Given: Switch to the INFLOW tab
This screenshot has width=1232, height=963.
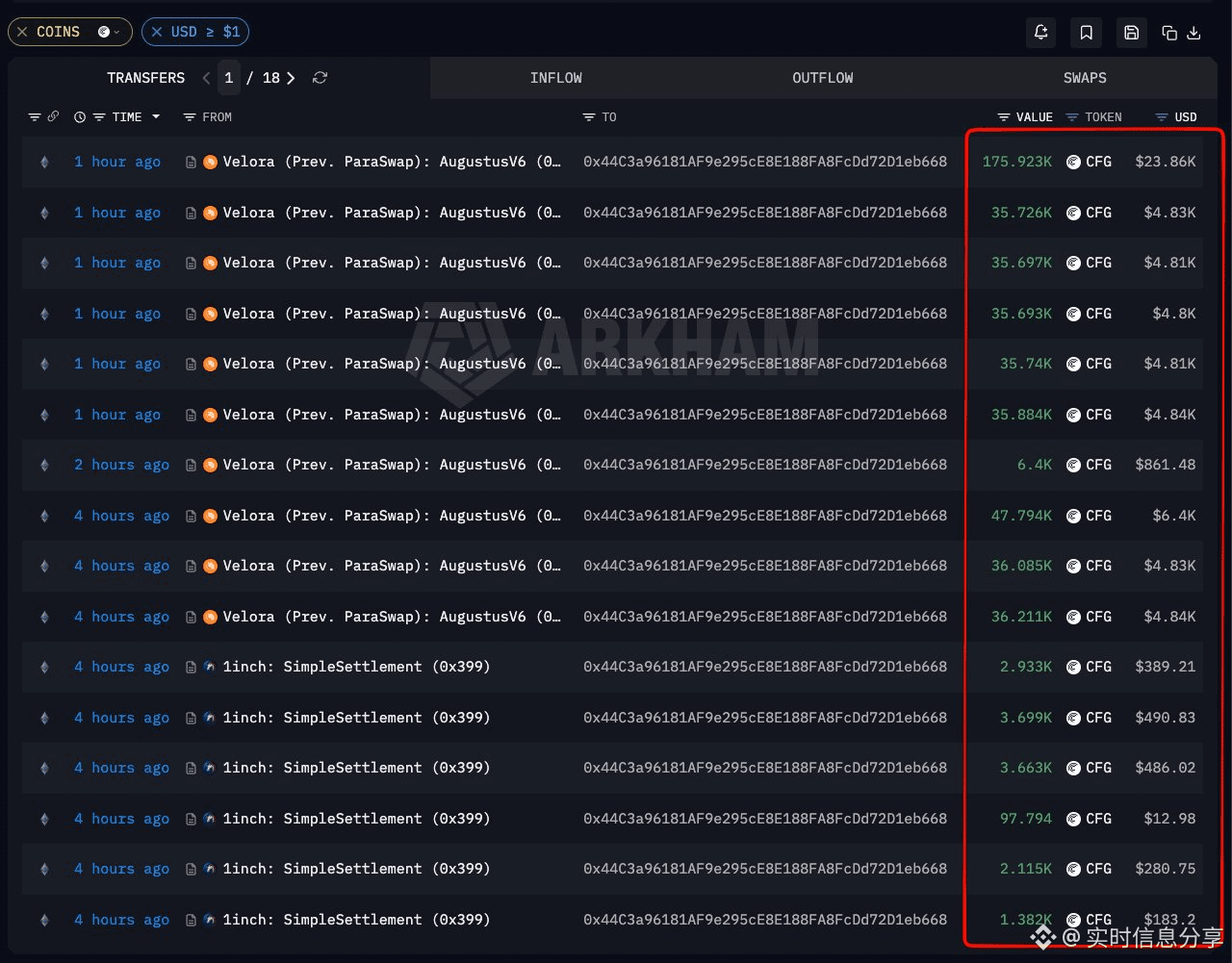Looking at the screenshot, I should click(556, 78).
